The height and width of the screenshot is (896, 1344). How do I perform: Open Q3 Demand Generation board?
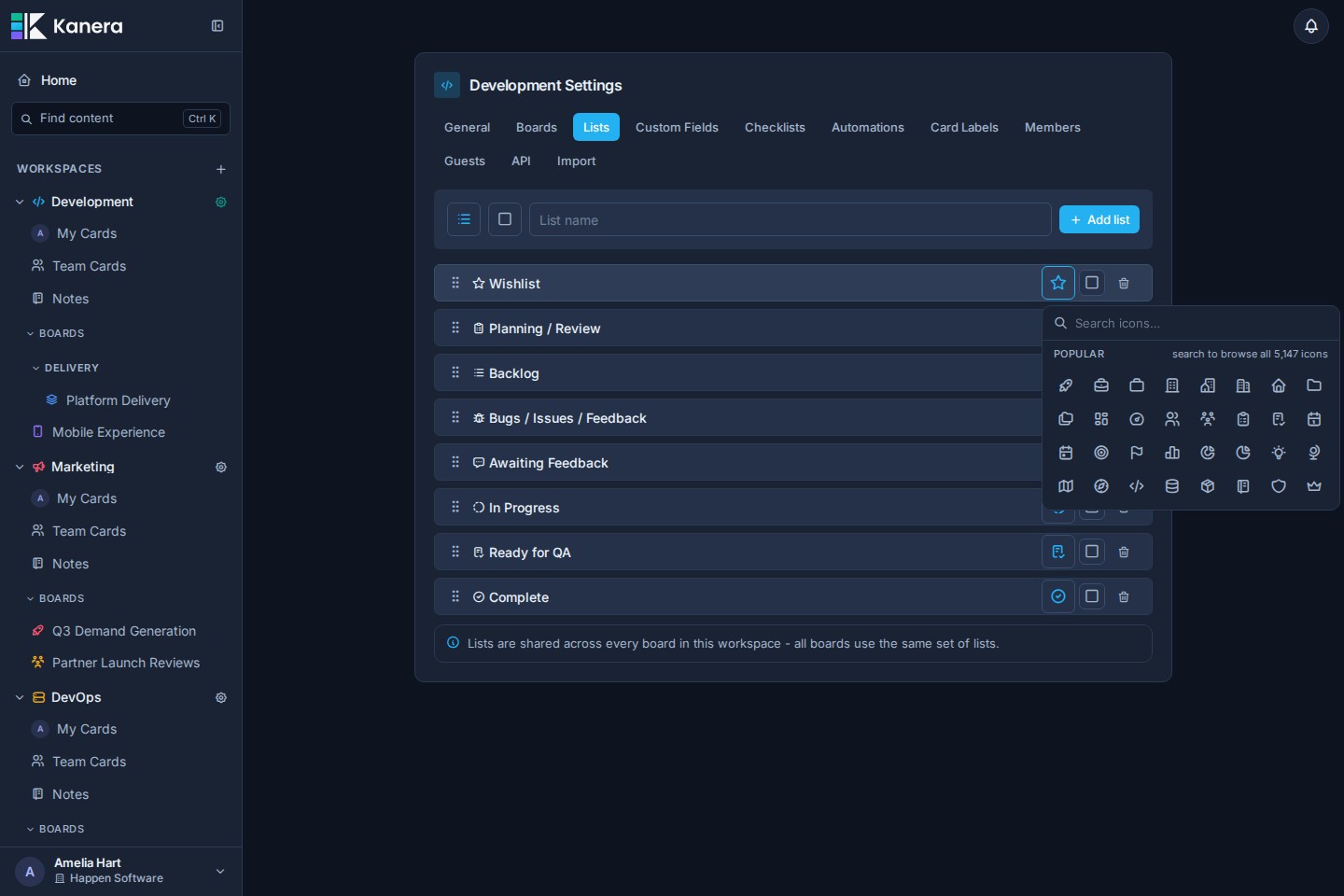click(x=124, y=631)
